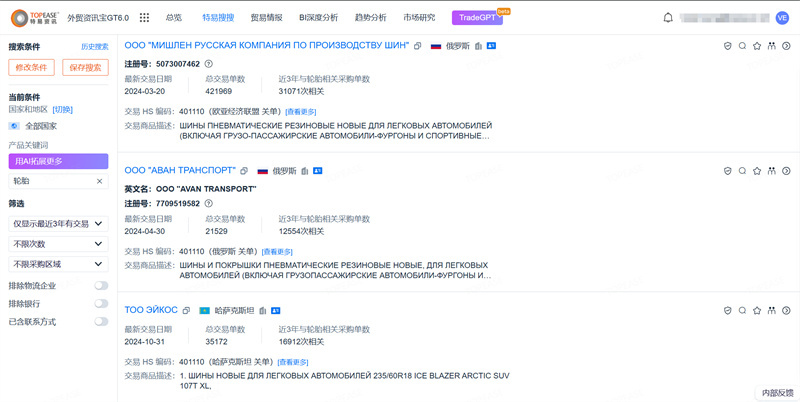This screenshot has width=800, height=402.
Task: Click the people icon for МИШЛЕН
Action: (x=771, y=46)
